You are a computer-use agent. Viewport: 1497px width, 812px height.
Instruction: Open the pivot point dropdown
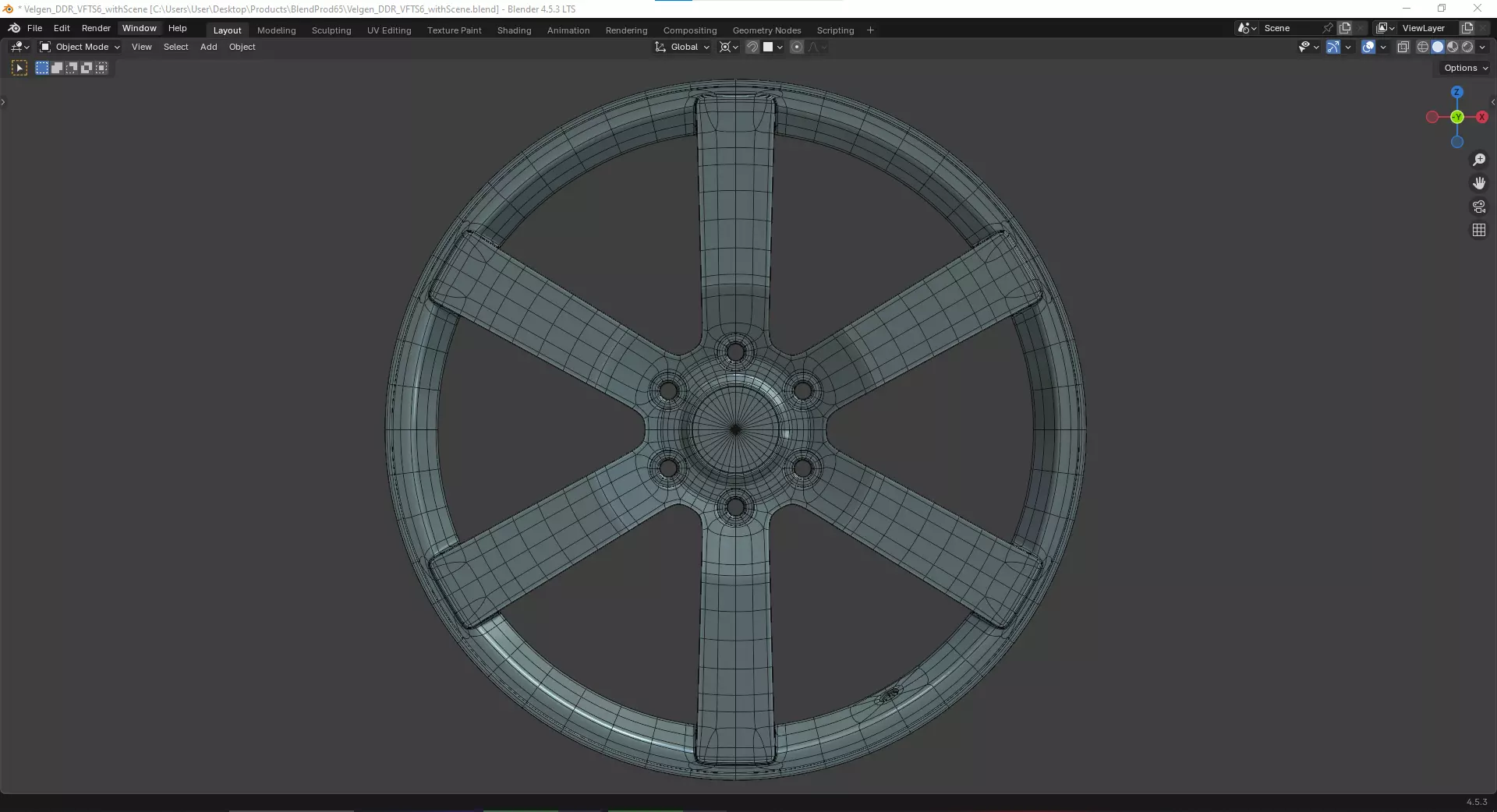729,47
